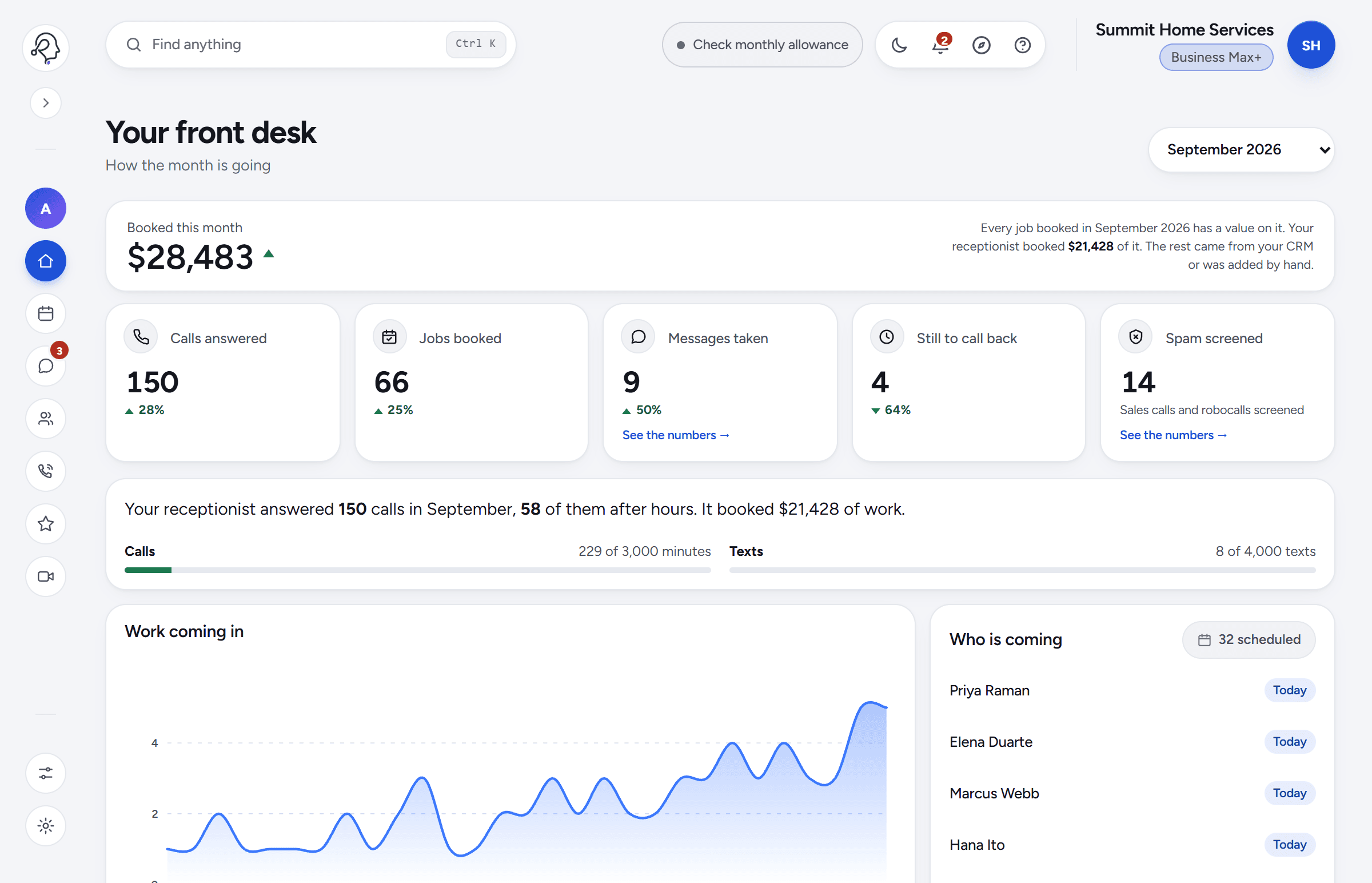
Task: Open the purple A avatar in sidebar
Action: click(x=46, y=208)
